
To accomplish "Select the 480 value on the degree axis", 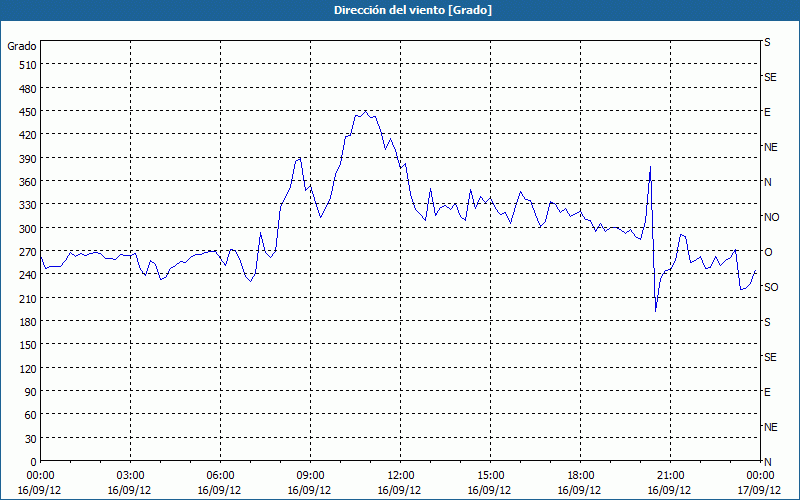I will click(x=28, y=89).
